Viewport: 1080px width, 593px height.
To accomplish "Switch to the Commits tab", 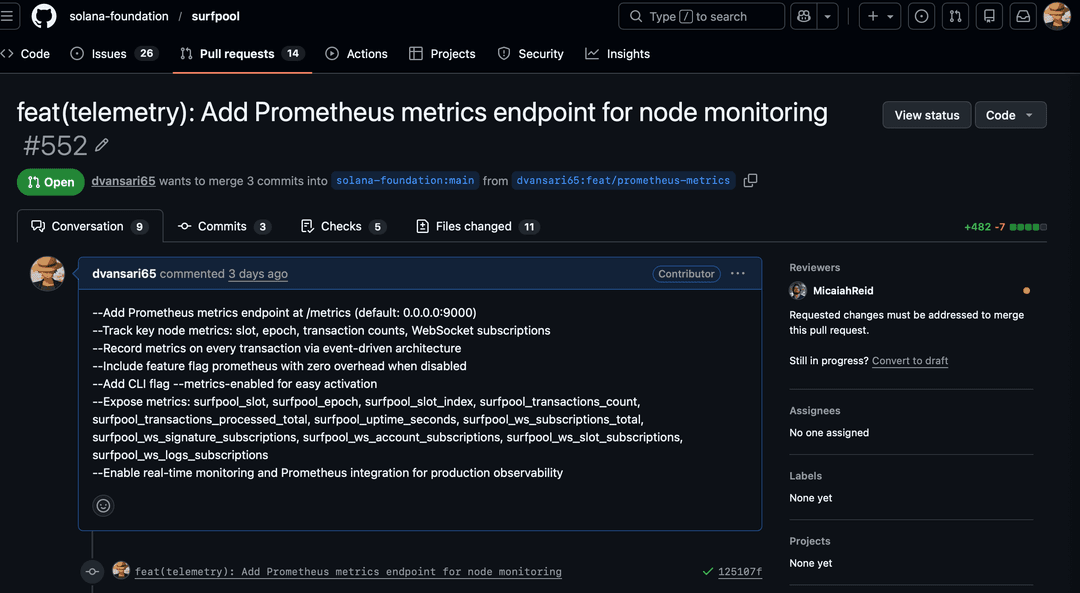I will [x=224, y=227].
